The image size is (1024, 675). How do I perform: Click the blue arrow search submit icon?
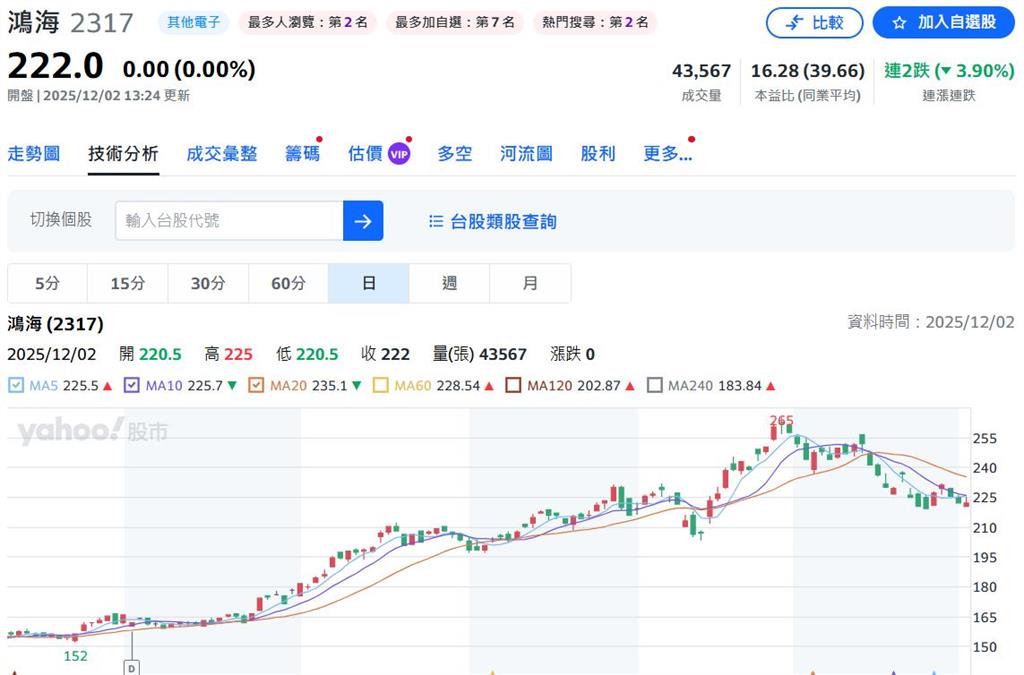[x=364, y=221]
